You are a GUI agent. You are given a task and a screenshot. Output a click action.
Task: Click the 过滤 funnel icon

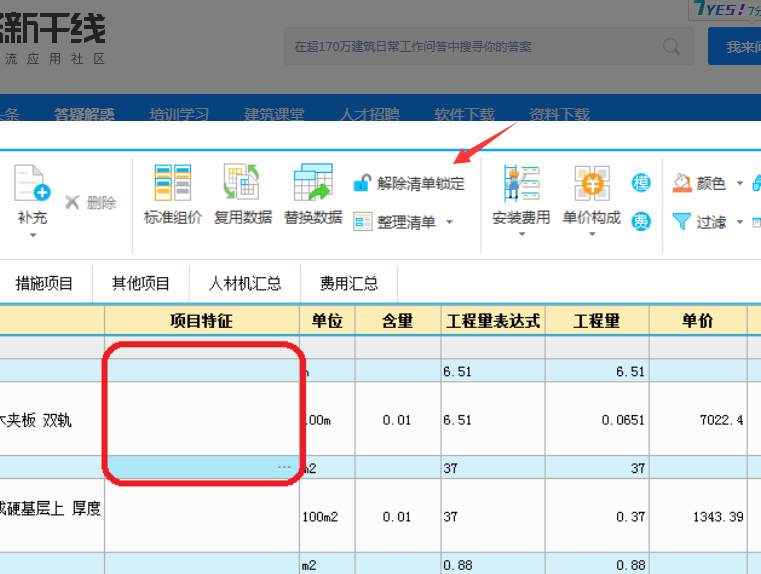(682, 222)
